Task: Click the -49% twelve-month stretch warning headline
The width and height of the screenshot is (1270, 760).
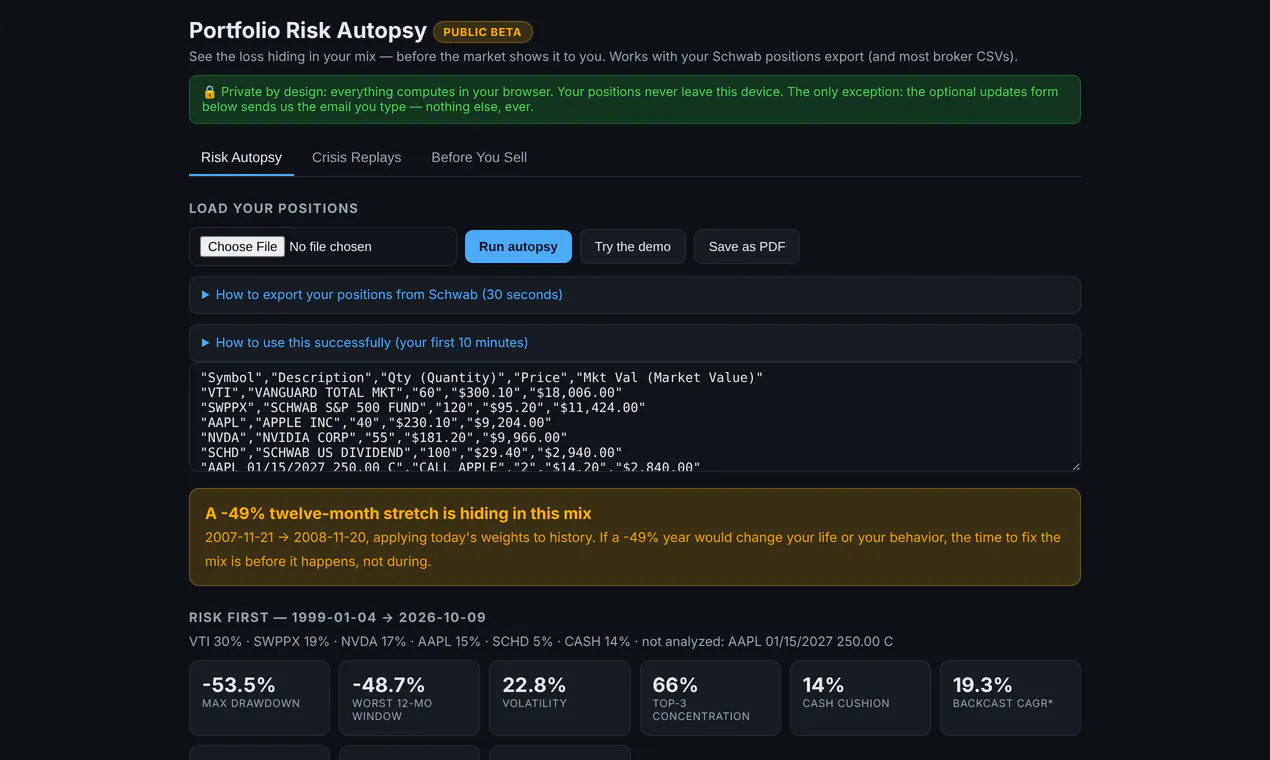Action: (x=398, y=513)
